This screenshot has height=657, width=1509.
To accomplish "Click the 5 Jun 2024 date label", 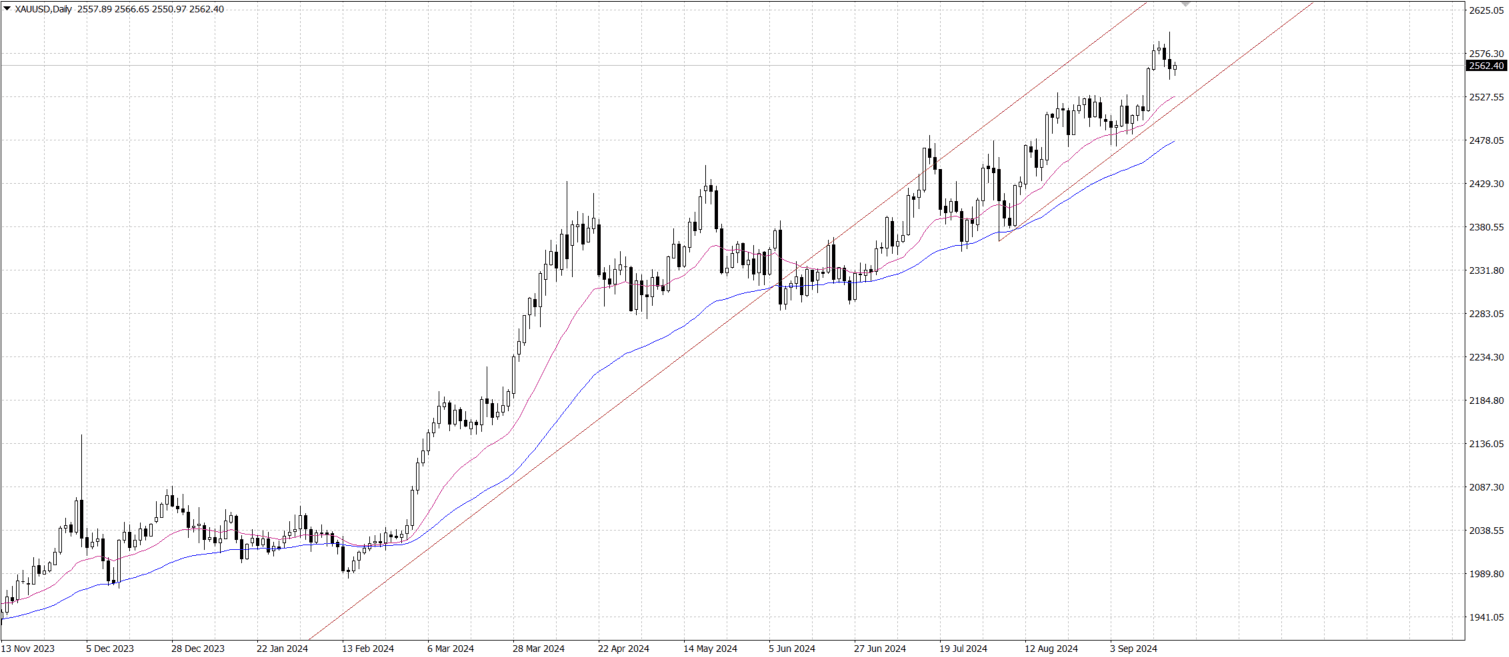I will coord(793,649).
